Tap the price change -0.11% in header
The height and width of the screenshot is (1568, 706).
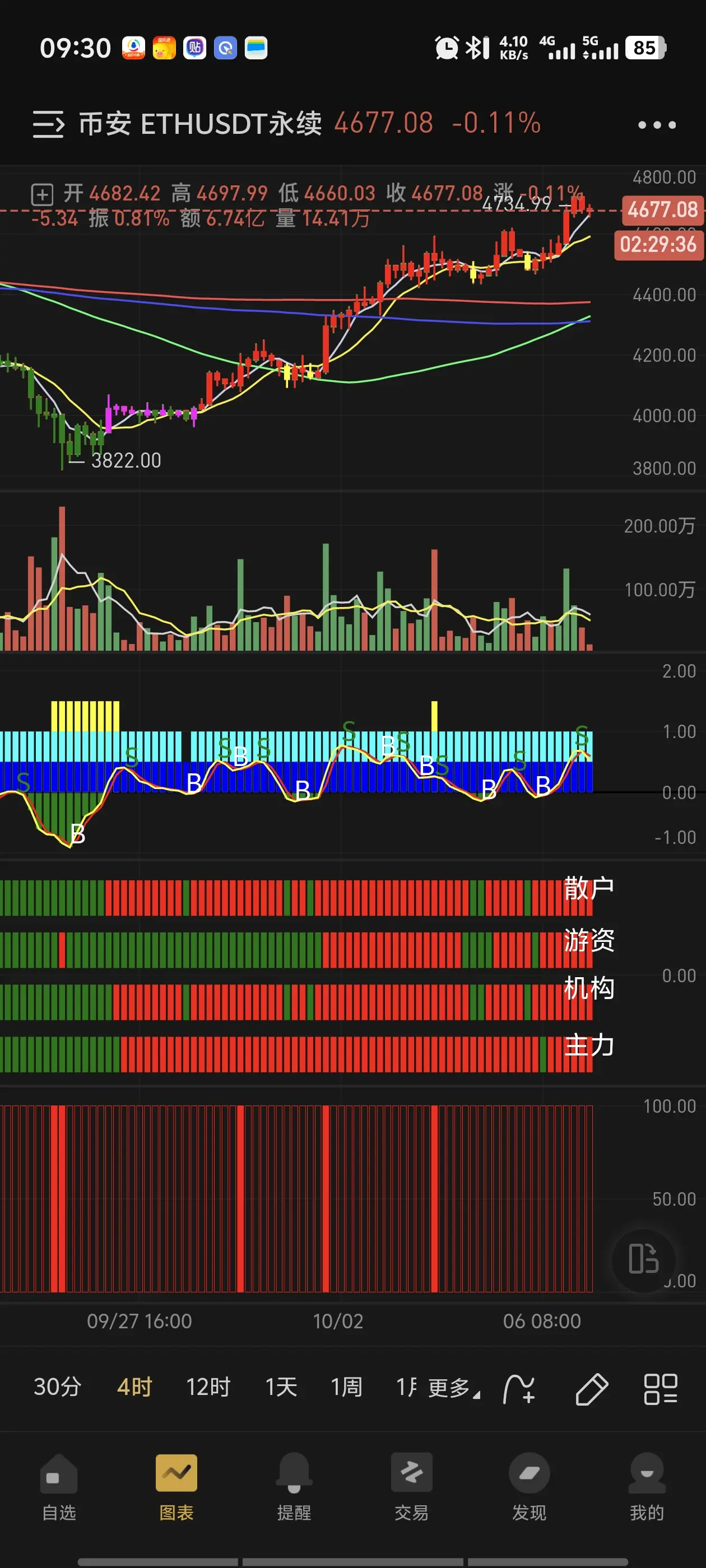[x=496, y=124]
